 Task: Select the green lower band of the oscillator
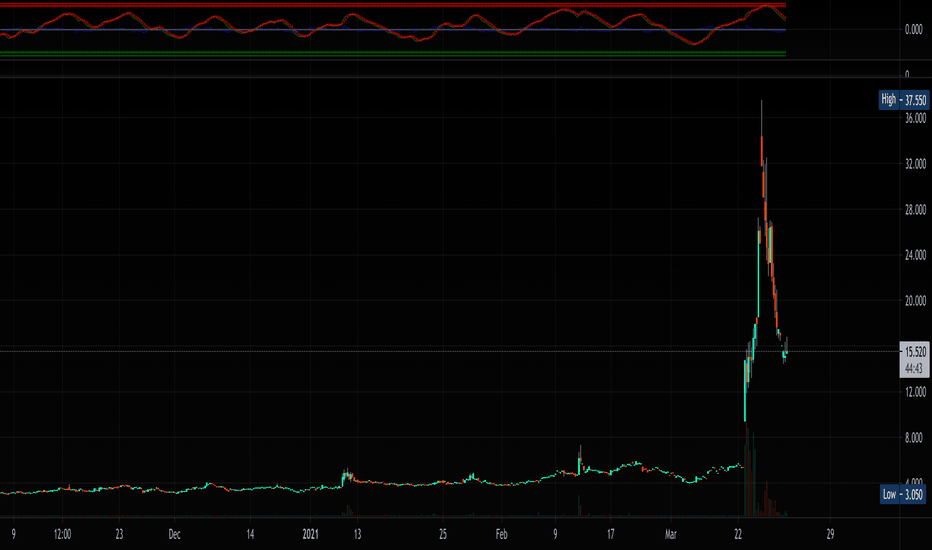coord(393,54)
